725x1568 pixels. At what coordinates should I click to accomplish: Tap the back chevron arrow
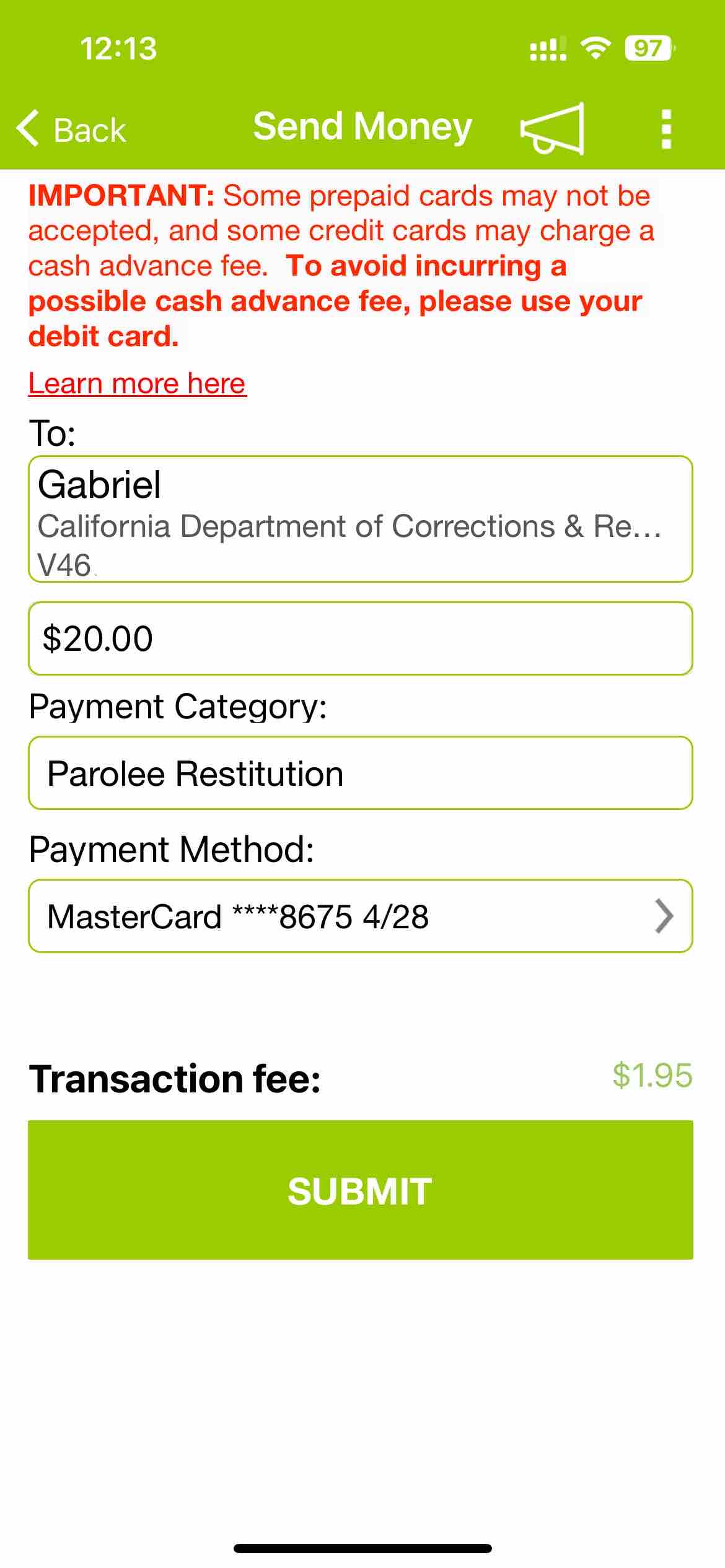[x=28, y=129]
